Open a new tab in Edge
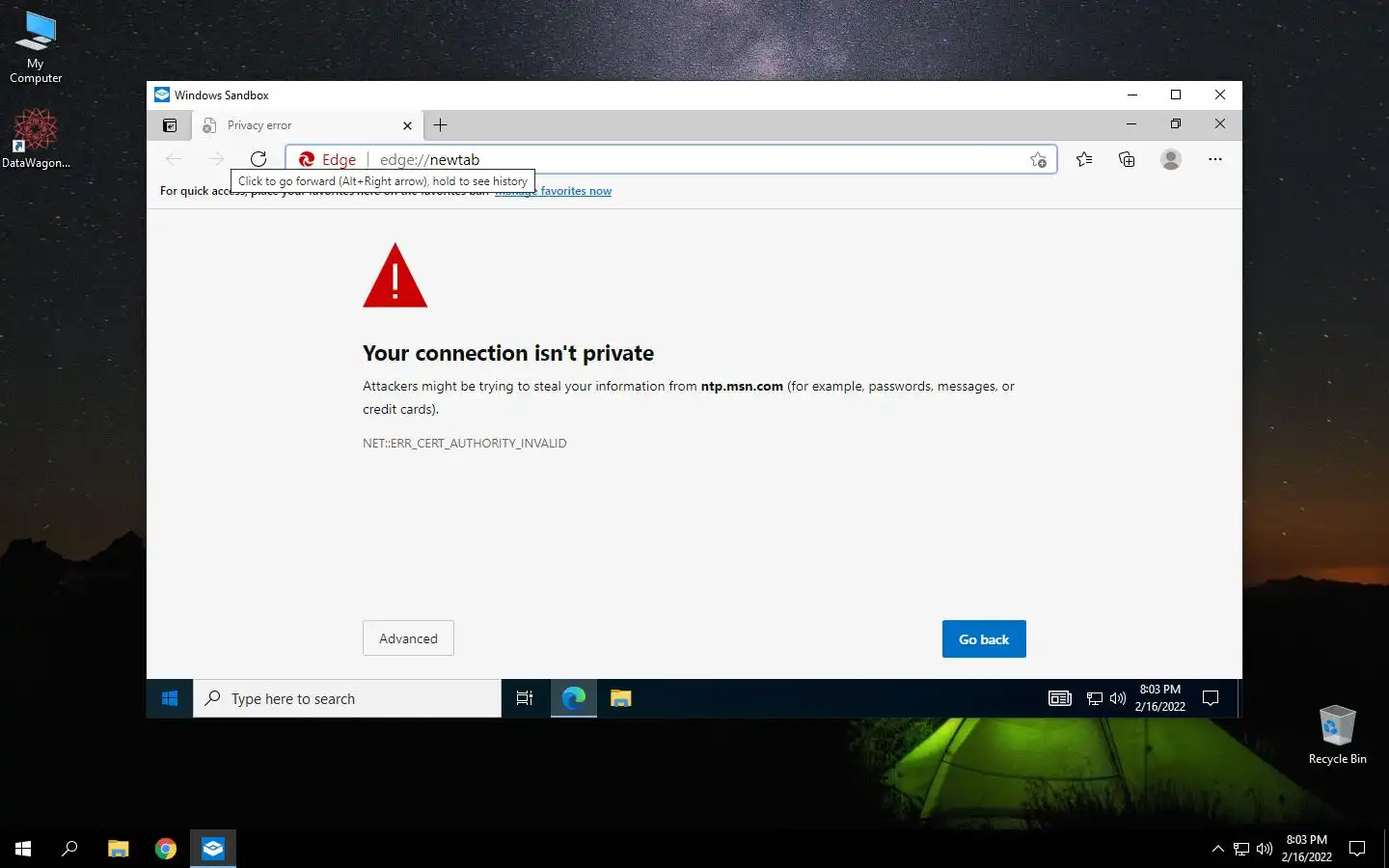 (441, 125)
